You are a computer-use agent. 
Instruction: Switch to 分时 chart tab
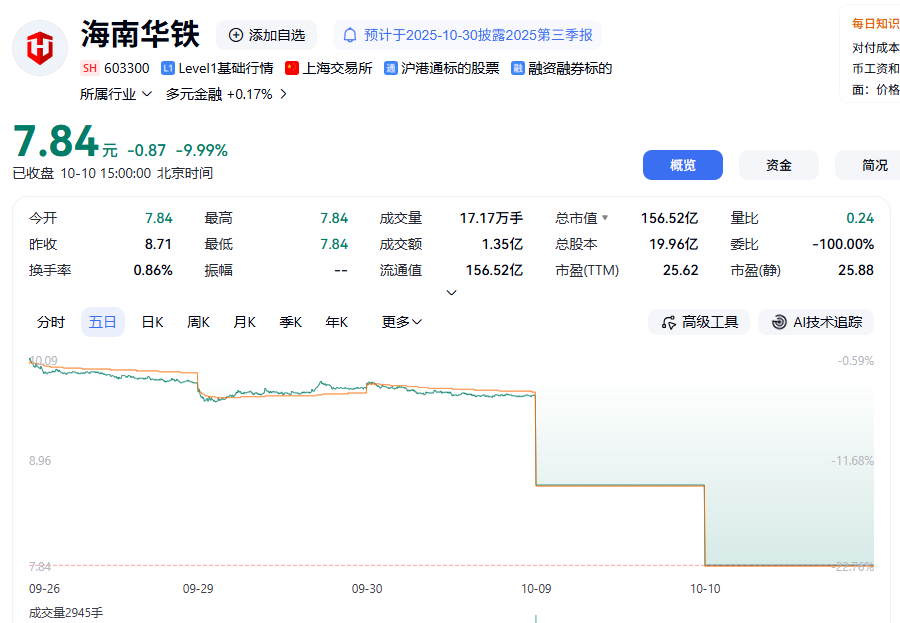tap(51, 322)
